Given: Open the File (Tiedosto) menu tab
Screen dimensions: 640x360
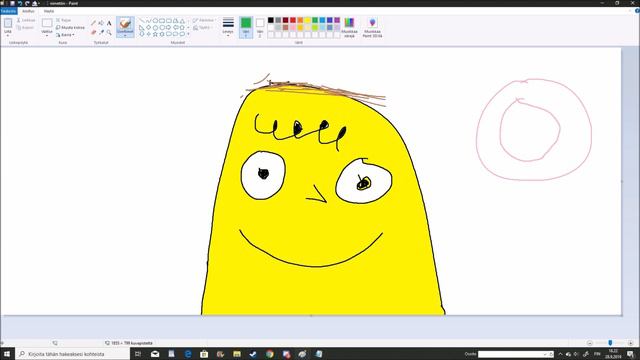Looking at the screenshot, I should [9, 11].
